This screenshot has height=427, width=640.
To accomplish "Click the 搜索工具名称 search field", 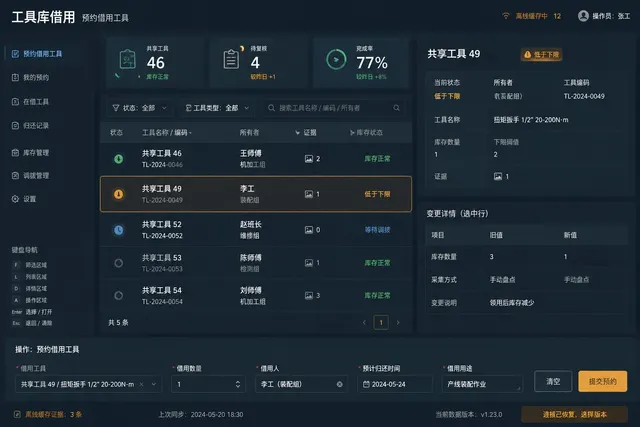I will pos(333,108).
